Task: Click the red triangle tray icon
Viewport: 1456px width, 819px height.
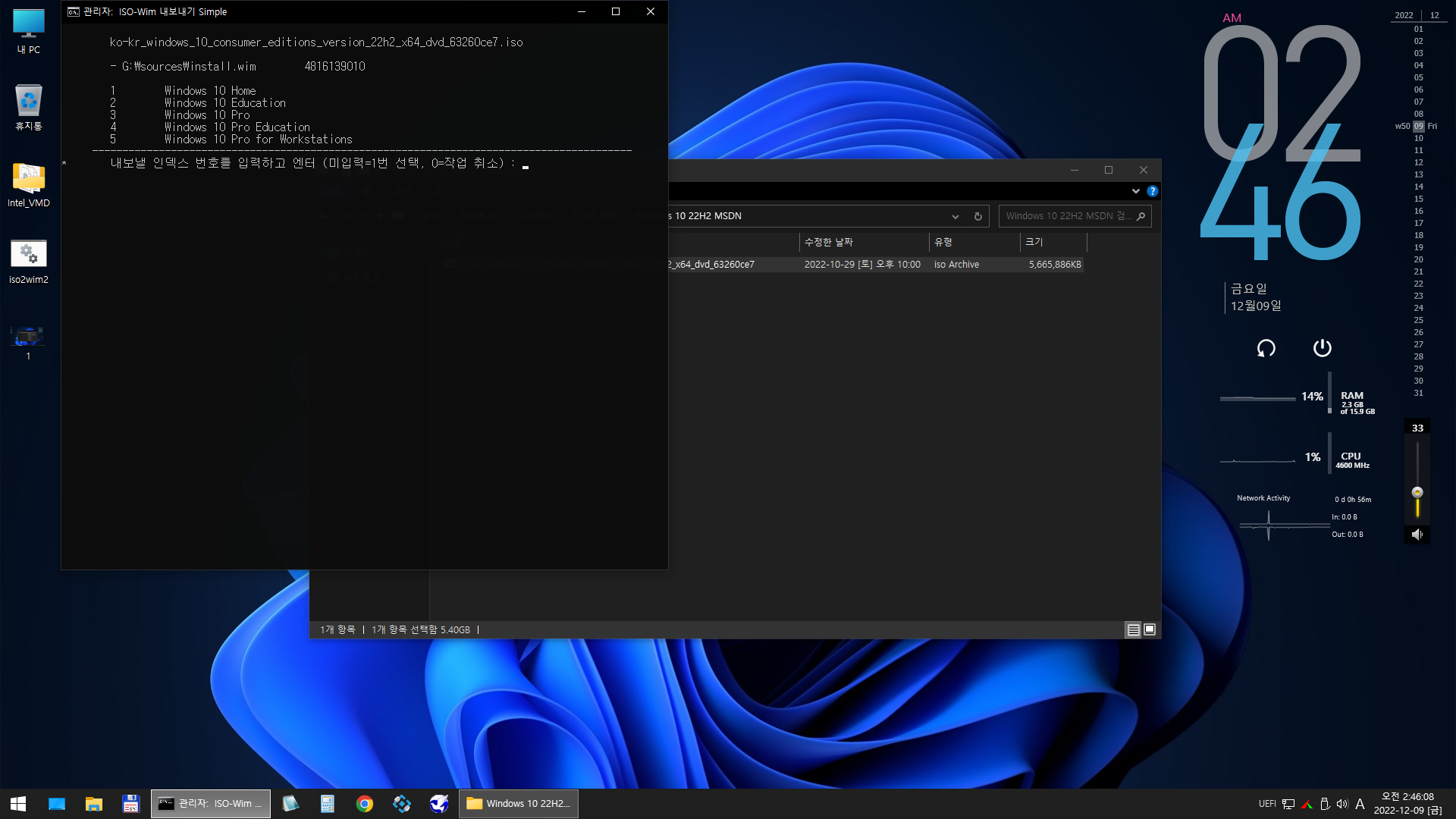Action: coord(1307,804)
